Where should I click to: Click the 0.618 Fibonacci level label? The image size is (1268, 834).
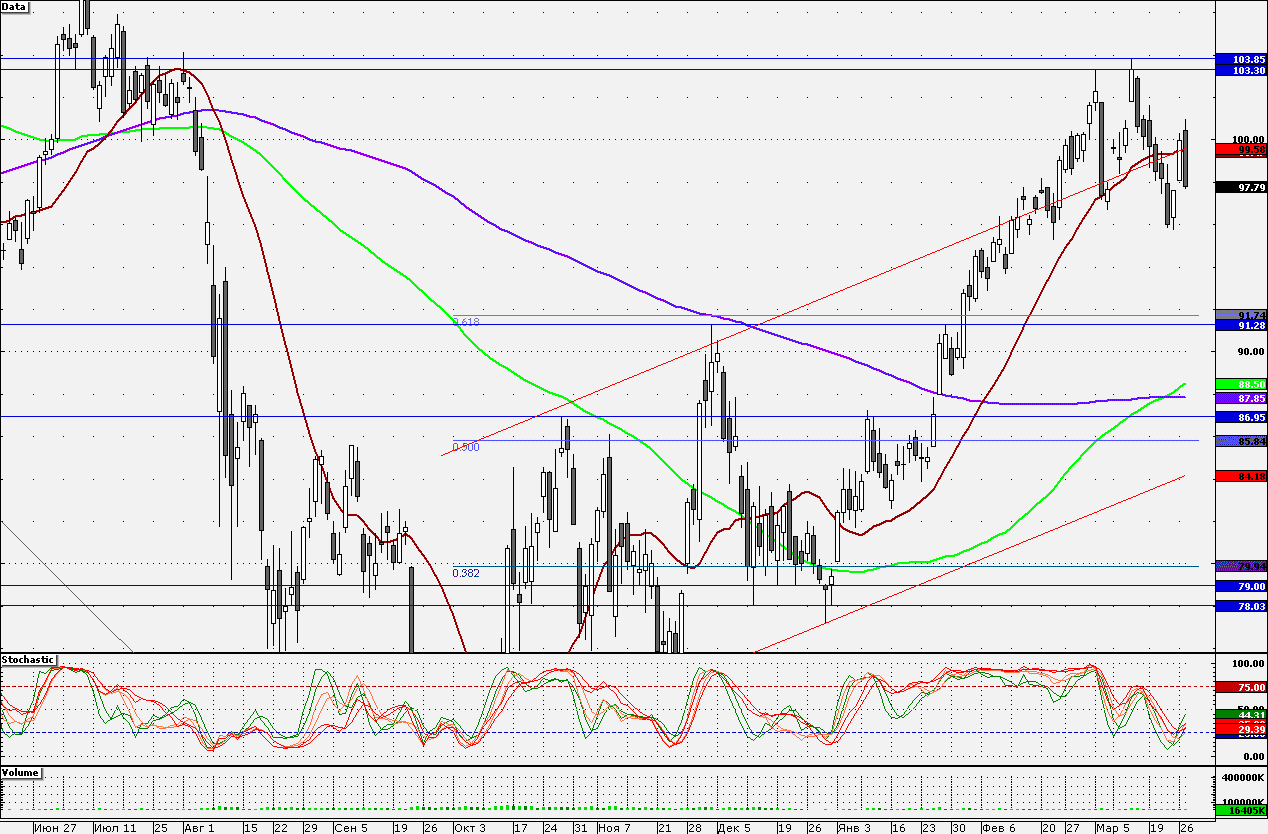click(466, 322)
